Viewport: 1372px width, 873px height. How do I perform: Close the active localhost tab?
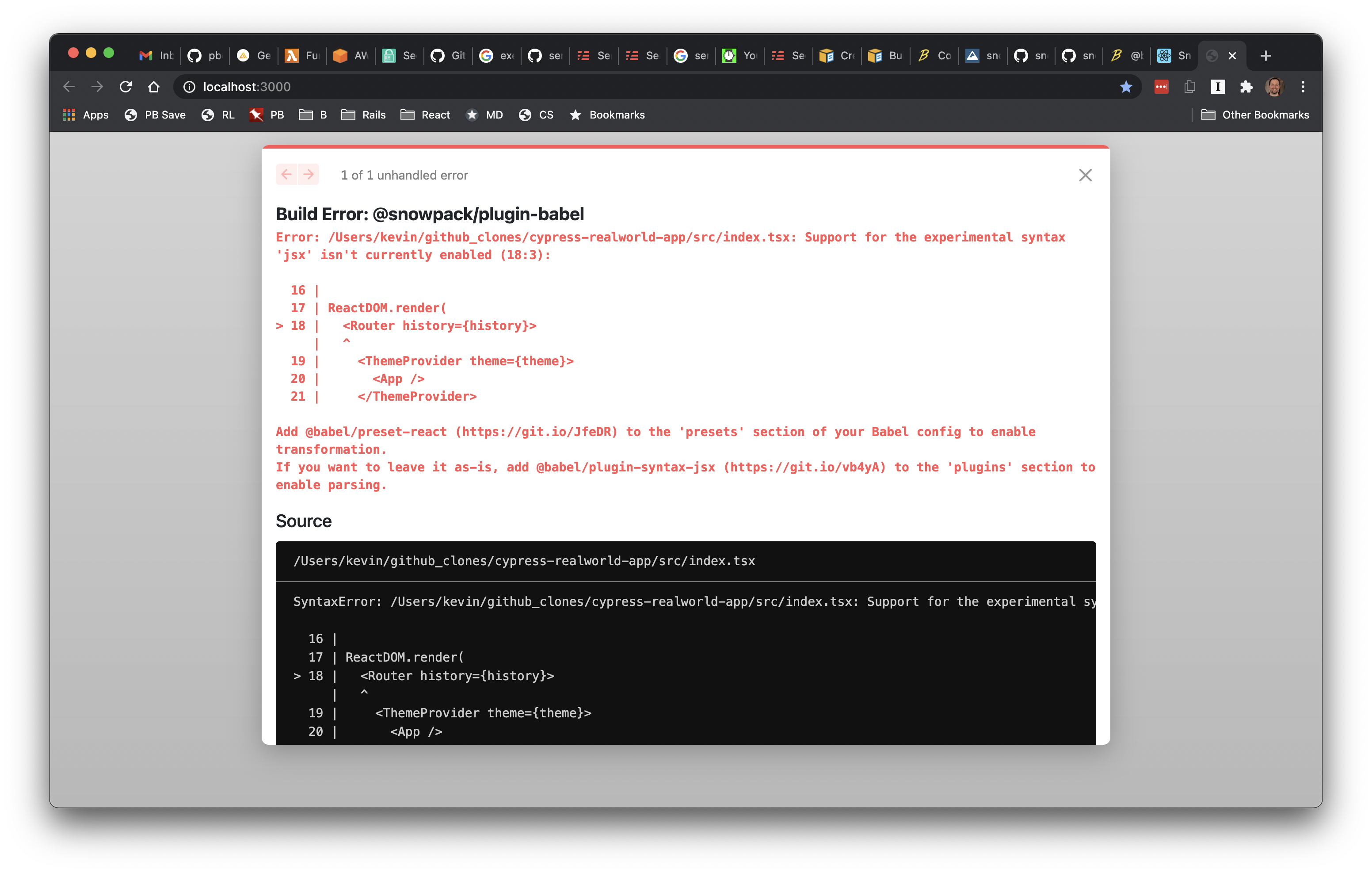click(1232, 55)
